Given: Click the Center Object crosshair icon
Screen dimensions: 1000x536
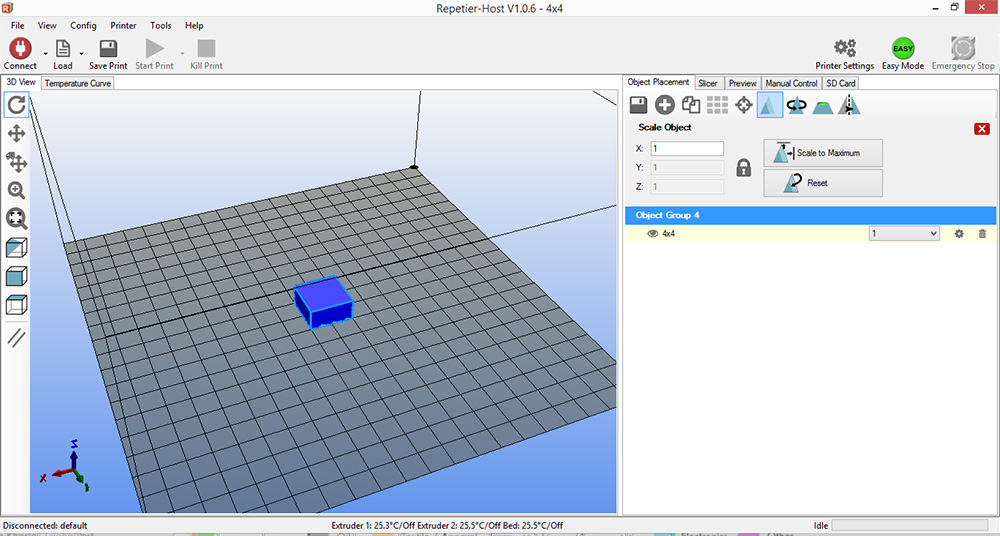Looking at the screenshot, I should [744, 105].
